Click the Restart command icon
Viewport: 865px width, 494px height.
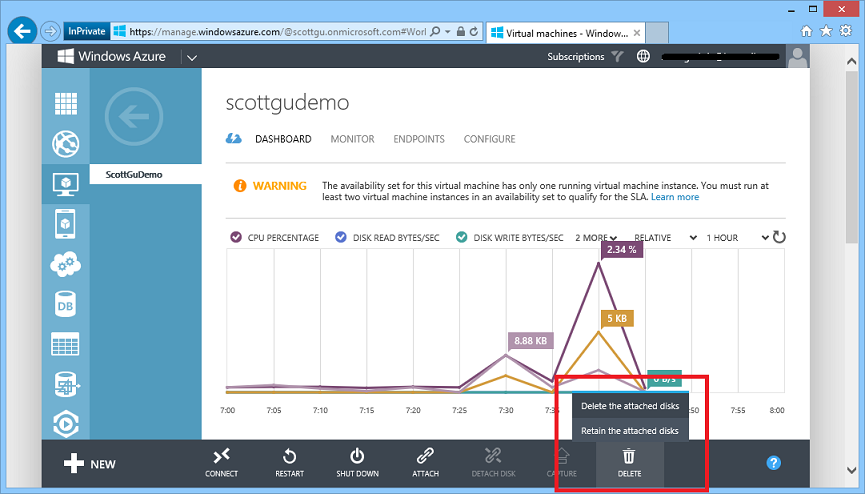290,456
